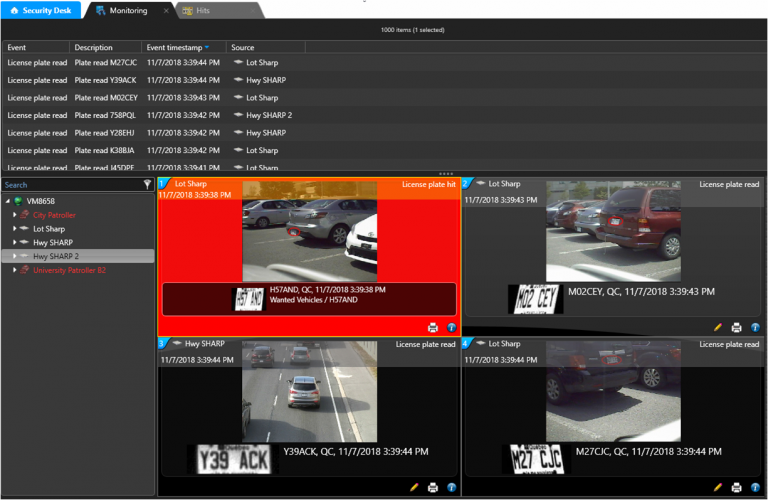Expand the Lot Sharp tree item
The height and width of the screenshot is (500, 768).
(15, 229)
